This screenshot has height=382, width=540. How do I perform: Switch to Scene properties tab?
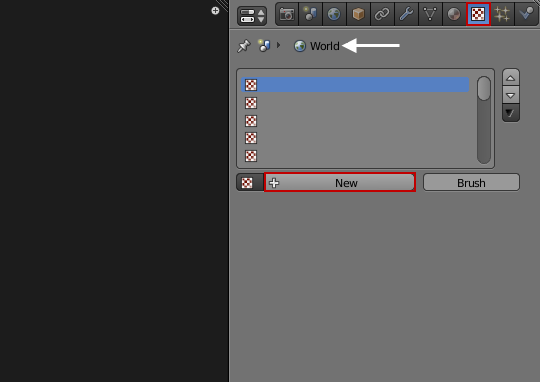click(311, 14)
